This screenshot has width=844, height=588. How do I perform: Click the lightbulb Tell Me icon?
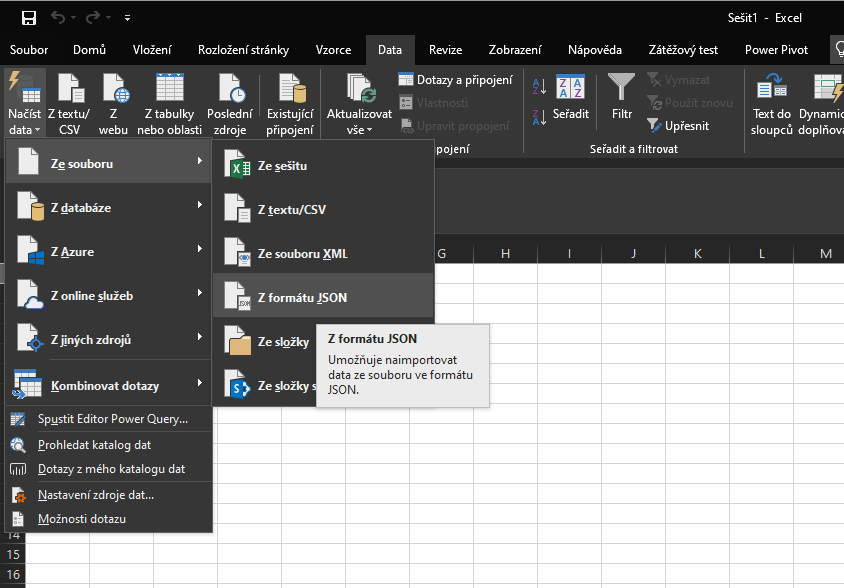[x=839, y=50]
